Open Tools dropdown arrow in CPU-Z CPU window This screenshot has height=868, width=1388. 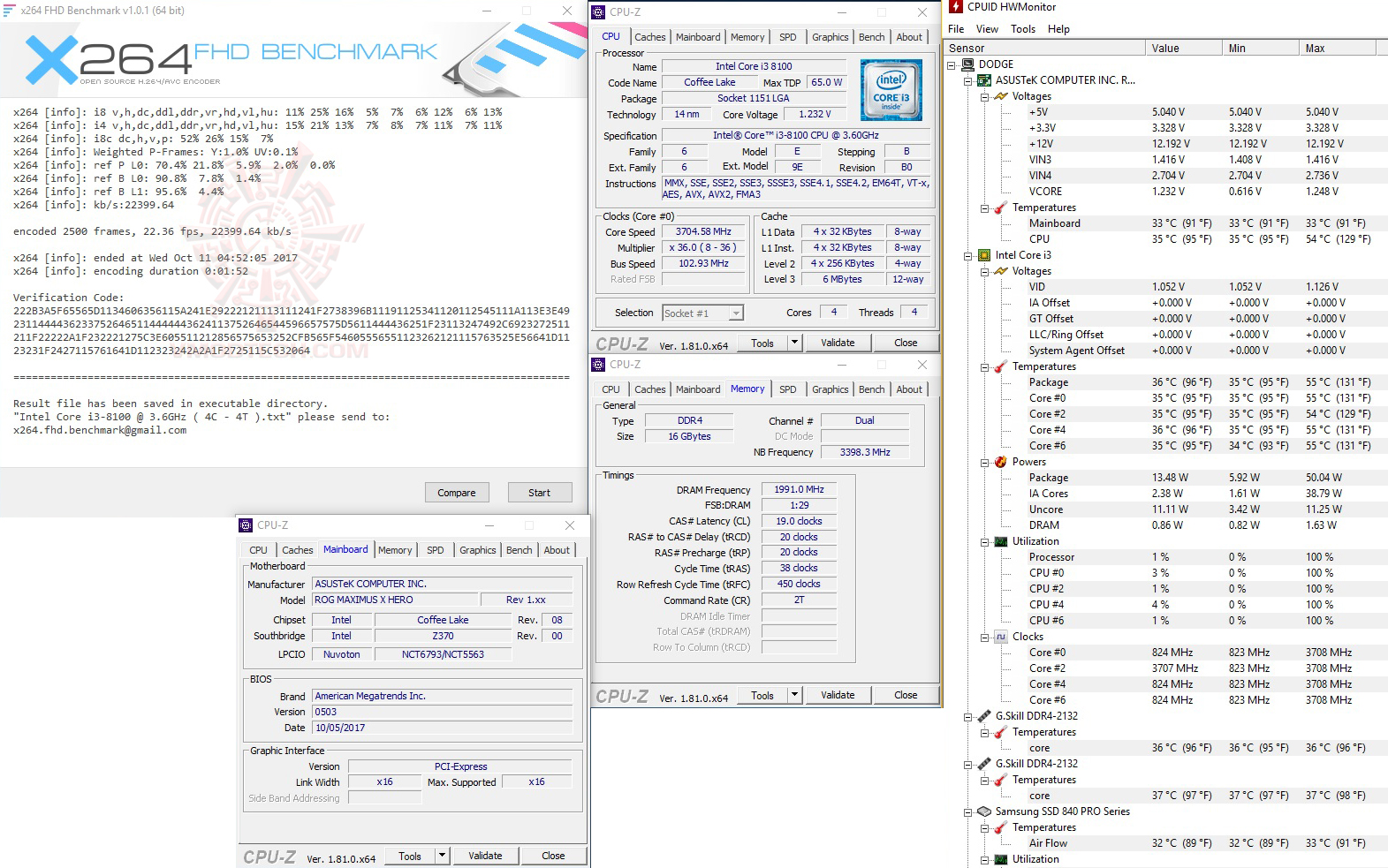click(x=794, y=343)
